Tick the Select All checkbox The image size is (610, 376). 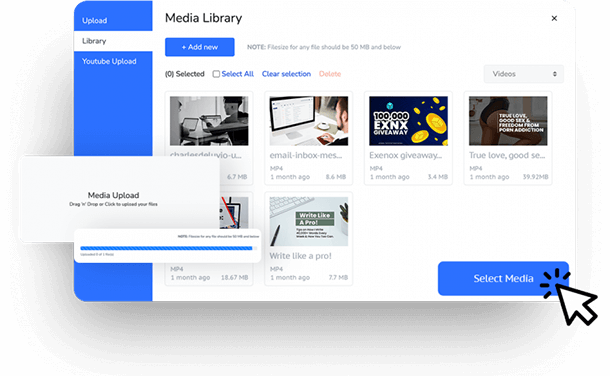(x=216, y=74)
